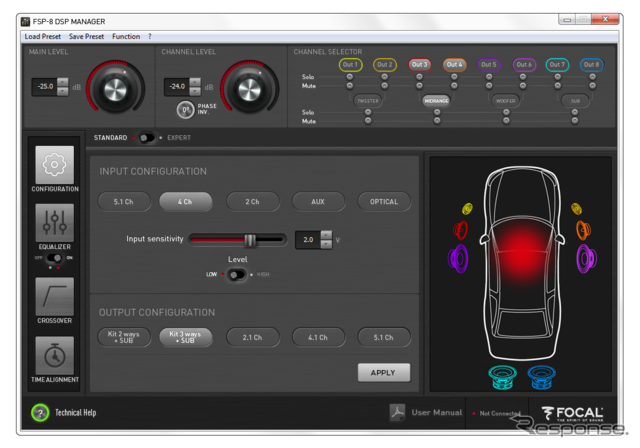Select the OPTICAL input
Viewport: 640px width, 448px height.
384,202
